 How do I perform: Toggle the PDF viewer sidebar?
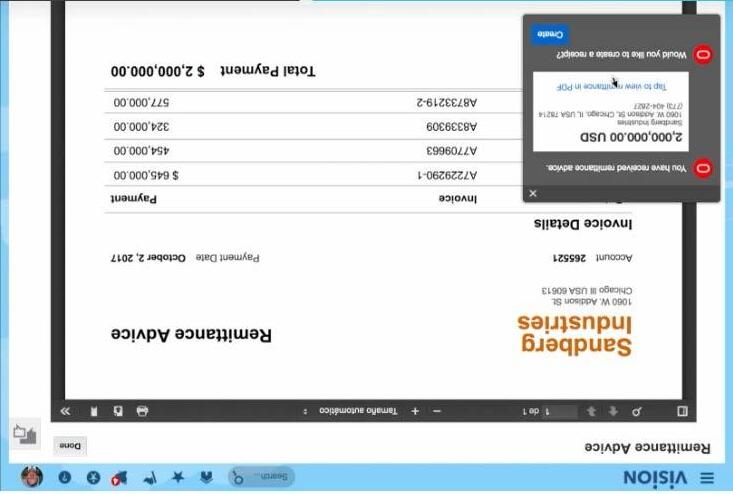(x=682, y=411)
